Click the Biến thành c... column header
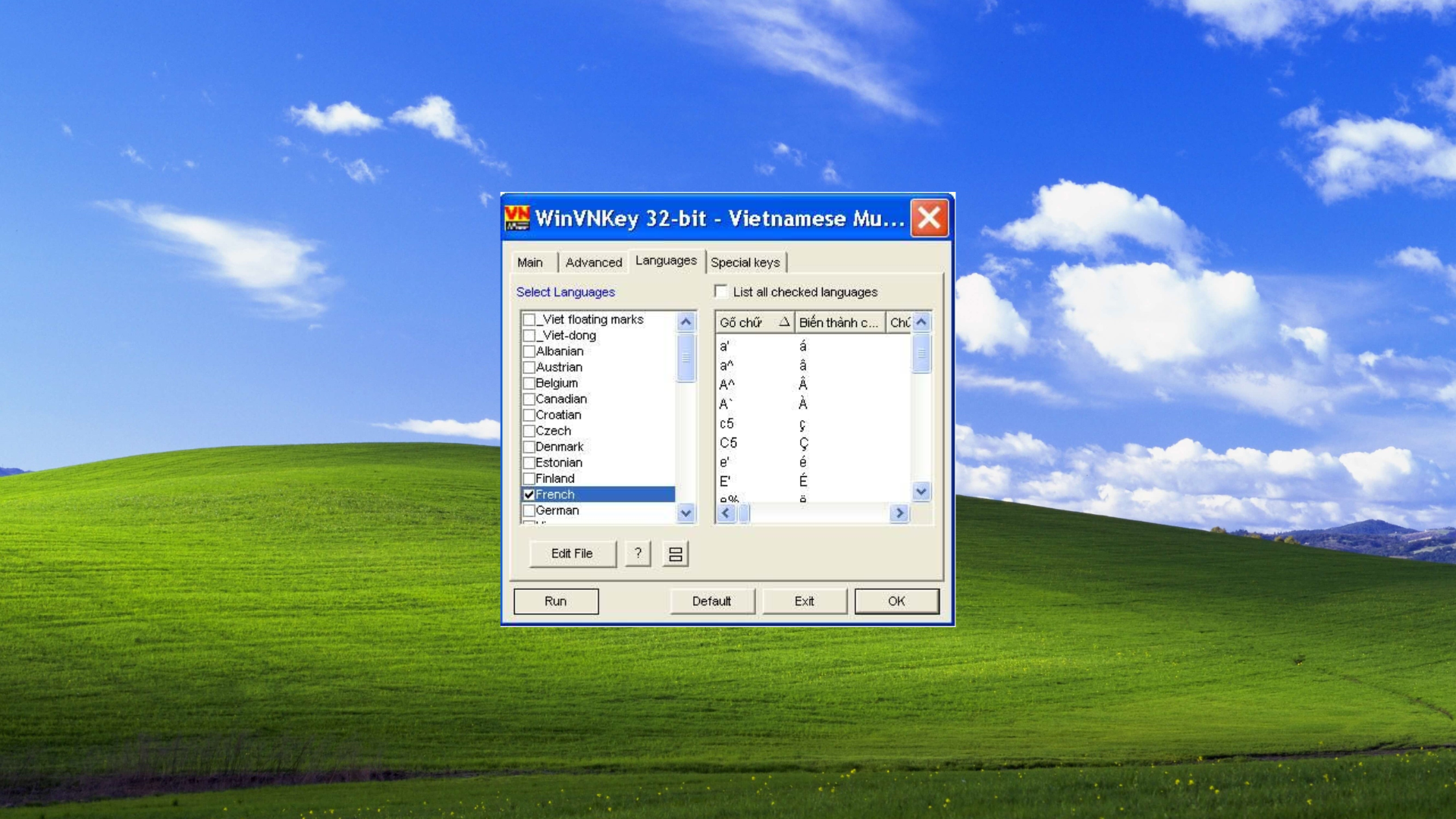The height and width of the screenshot is (819, 1456). (840, 322)
